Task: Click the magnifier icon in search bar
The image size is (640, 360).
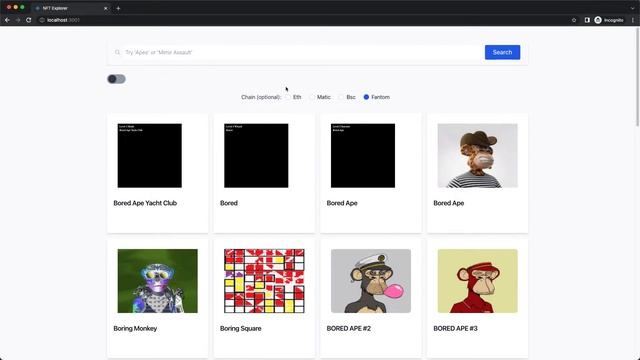Action: tap(118, 52)
